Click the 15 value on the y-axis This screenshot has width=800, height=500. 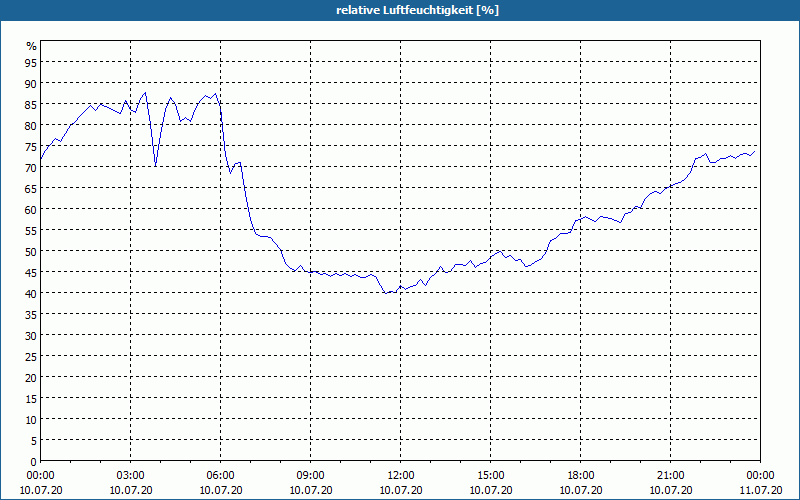pyautogui.click(x=31, y=398)
